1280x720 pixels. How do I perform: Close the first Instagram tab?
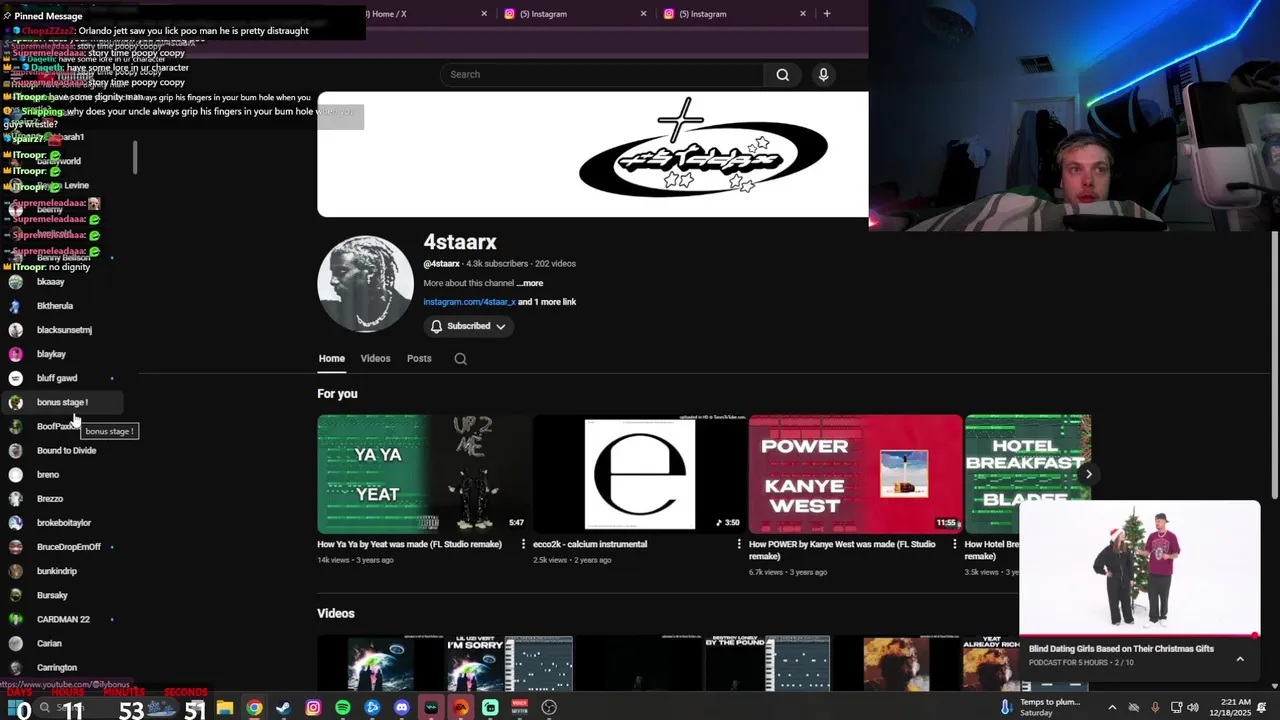[x=643, y=14]
